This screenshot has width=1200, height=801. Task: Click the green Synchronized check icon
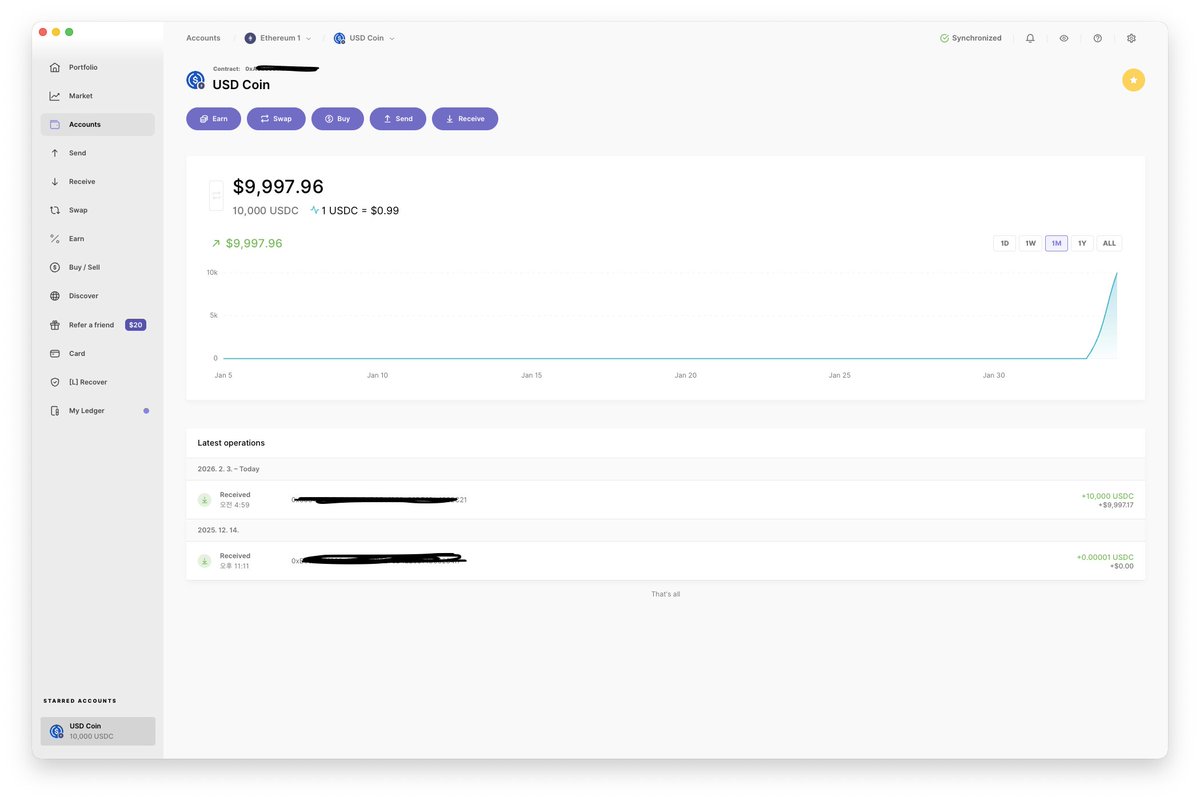[944, 38]
